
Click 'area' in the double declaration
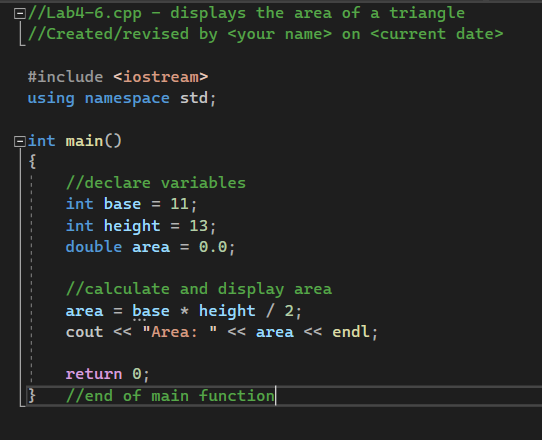tap(151, 247)
